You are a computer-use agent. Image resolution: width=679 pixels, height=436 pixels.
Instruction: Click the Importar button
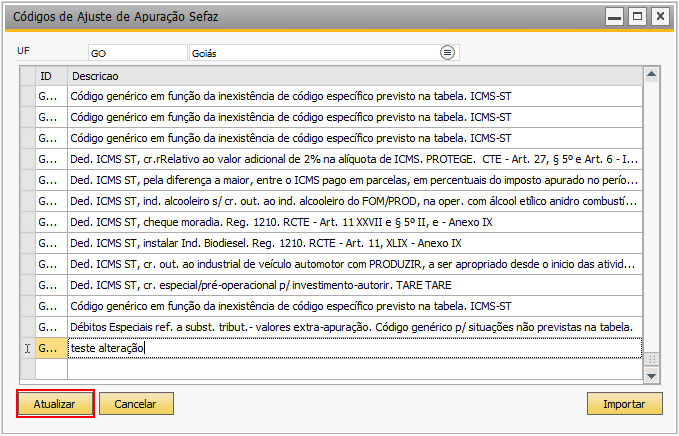[624, 404]
